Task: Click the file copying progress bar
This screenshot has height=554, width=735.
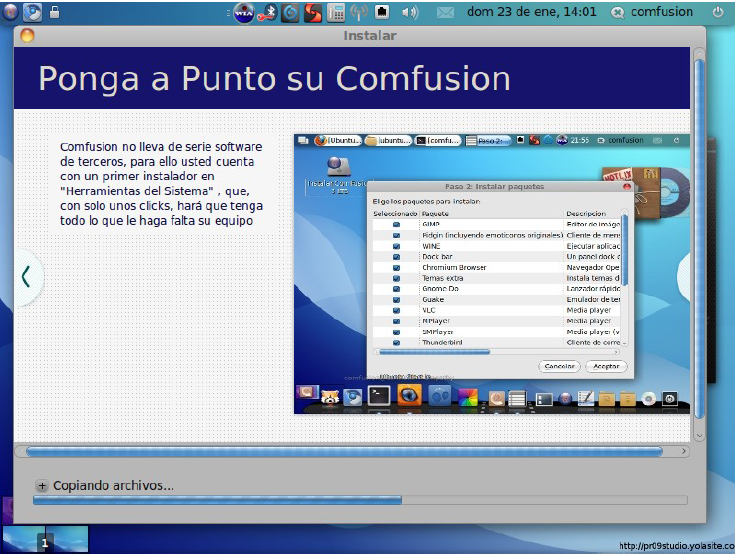Action: coord(360,500)
